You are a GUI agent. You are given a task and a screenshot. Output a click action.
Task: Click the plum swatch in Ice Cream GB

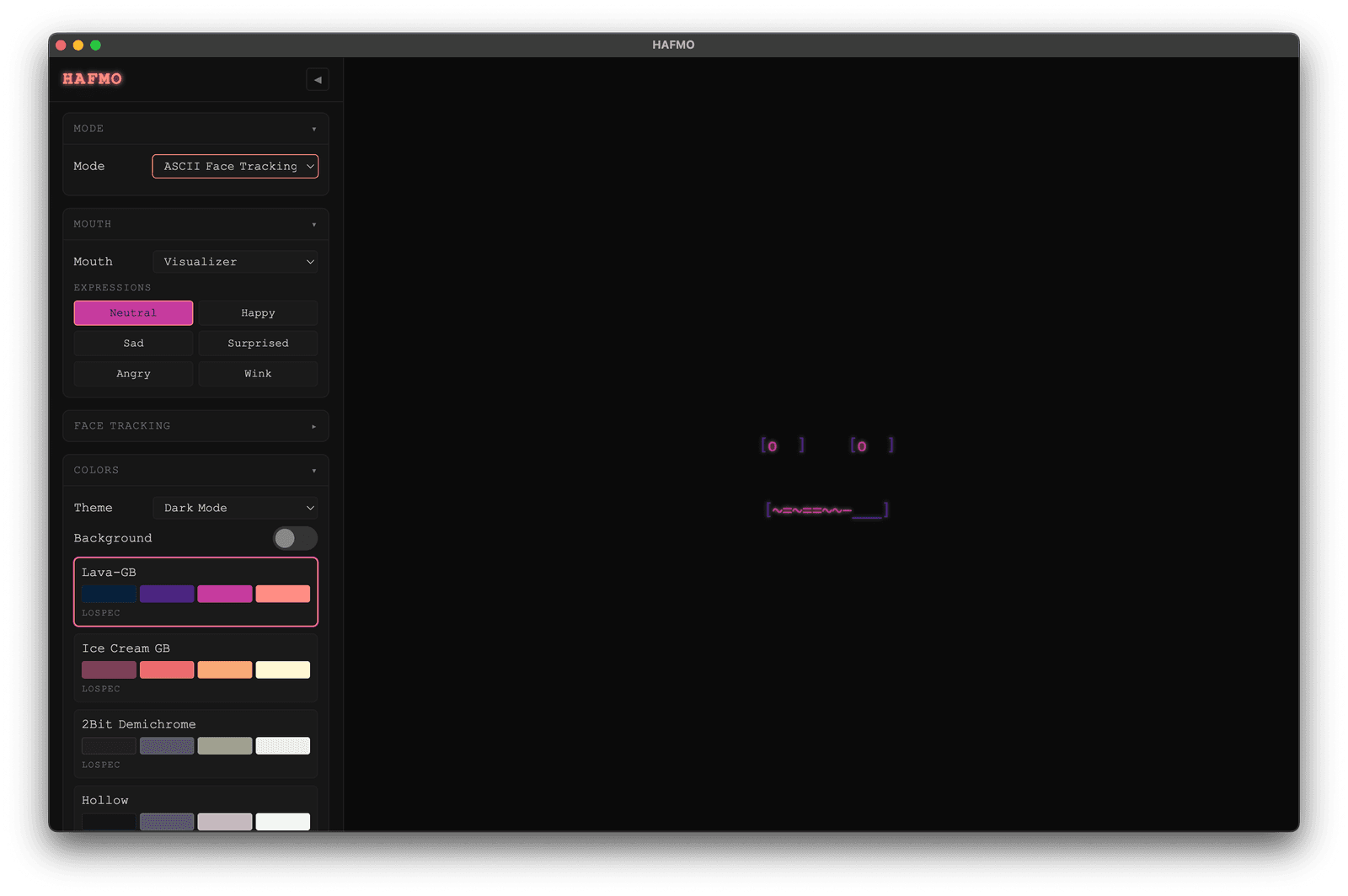pyautogui.click(x=109, y=669)
